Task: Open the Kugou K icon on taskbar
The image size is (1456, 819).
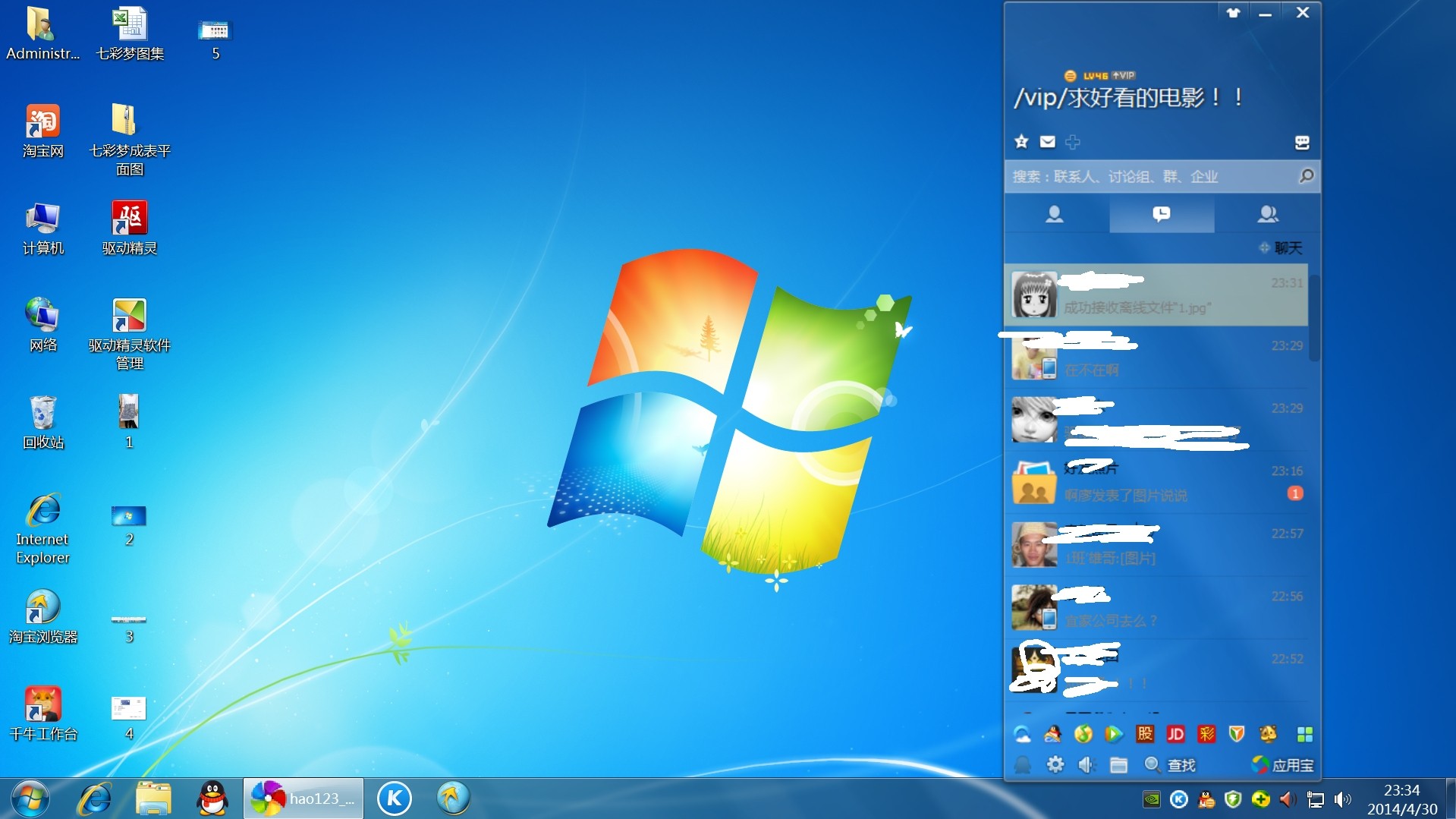Action: (395, 799)
